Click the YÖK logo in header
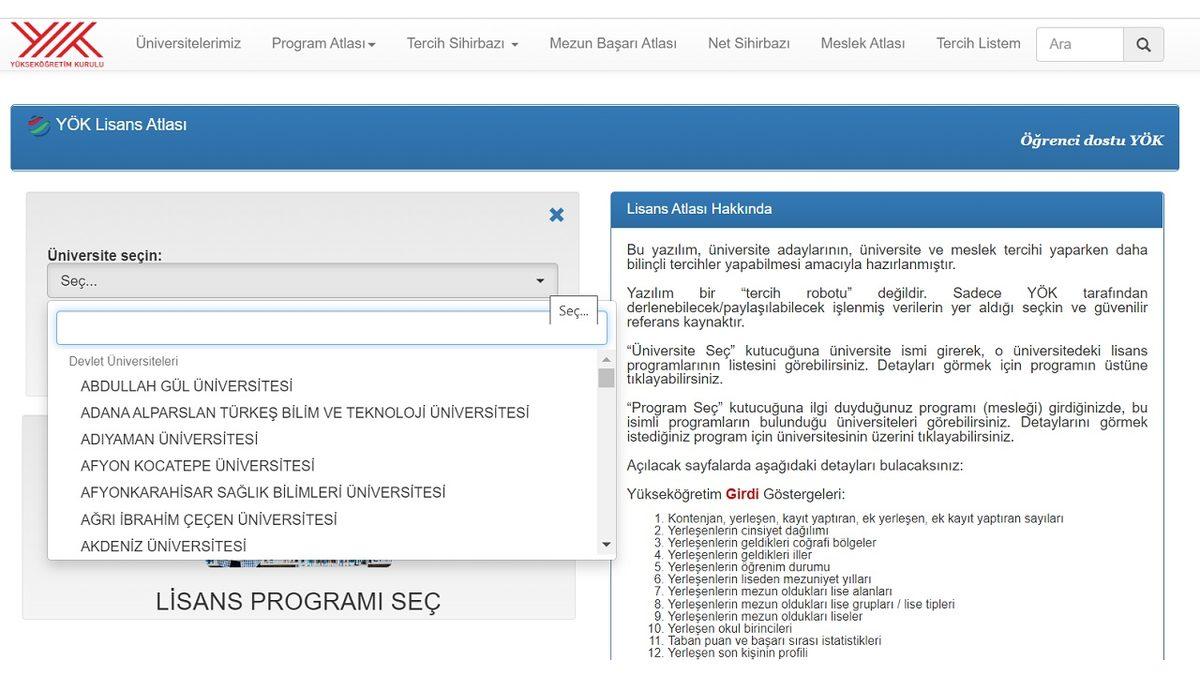Image resolution: width=1200 pixels, height=675 pixels. [x=57, y=44]
